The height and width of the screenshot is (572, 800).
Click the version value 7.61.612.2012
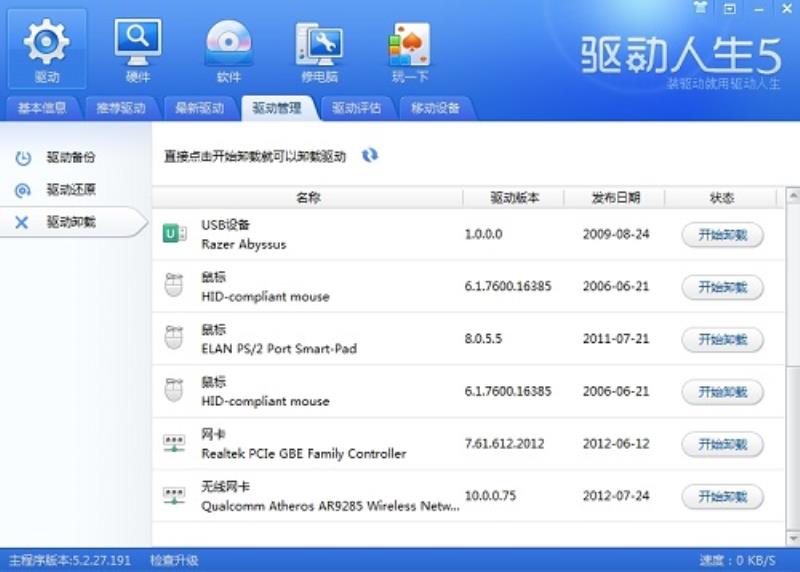(504, 443)
